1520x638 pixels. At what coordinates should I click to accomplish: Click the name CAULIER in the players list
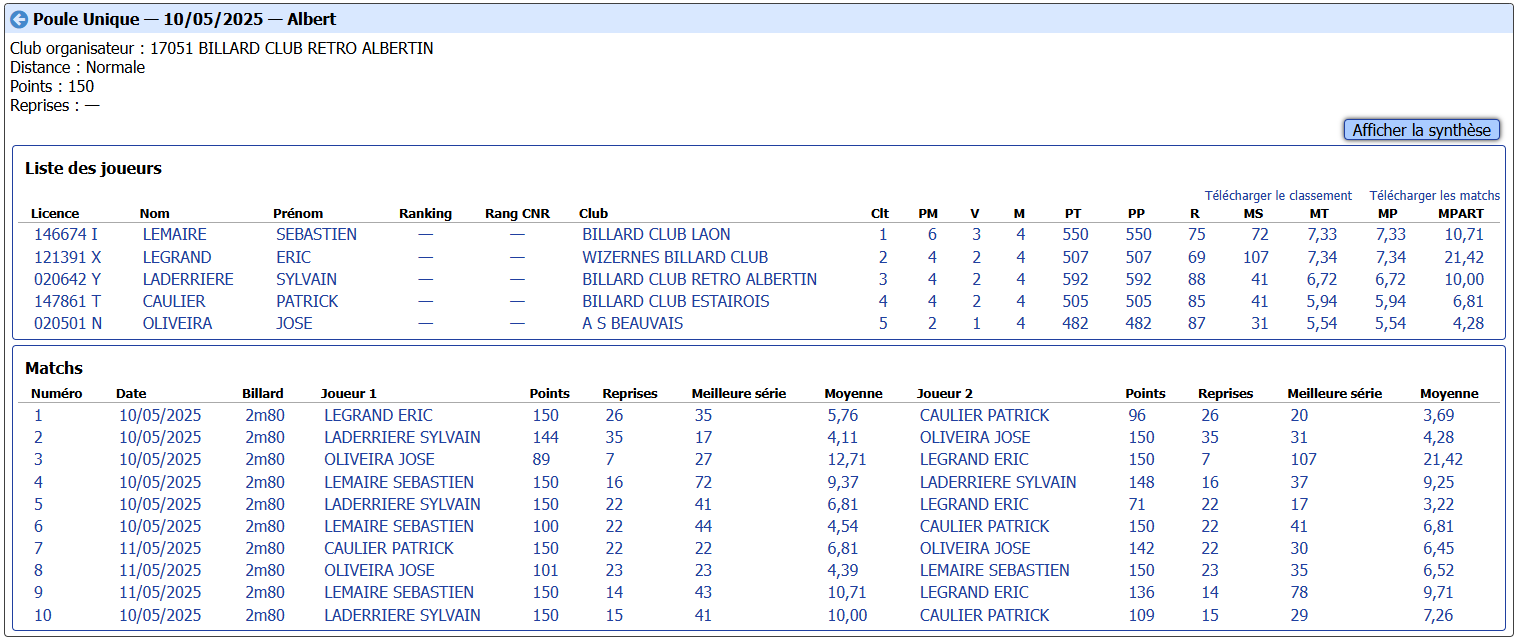(x=173, y=301)
